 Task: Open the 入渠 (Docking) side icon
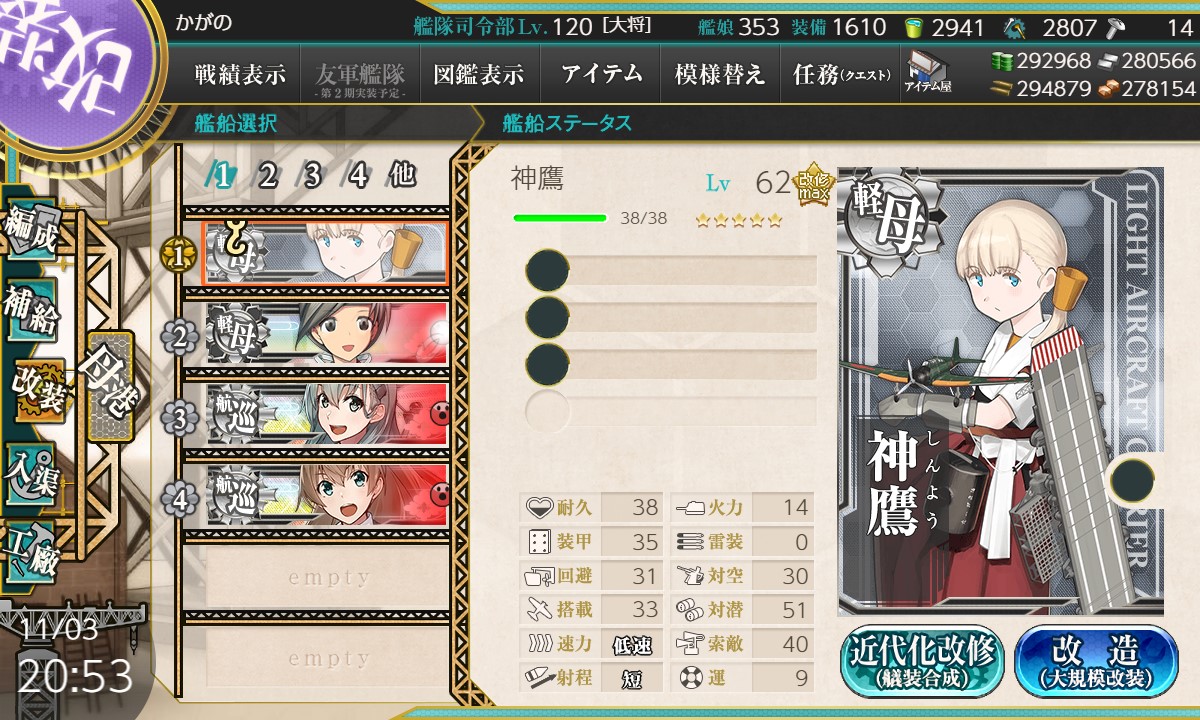32,470
